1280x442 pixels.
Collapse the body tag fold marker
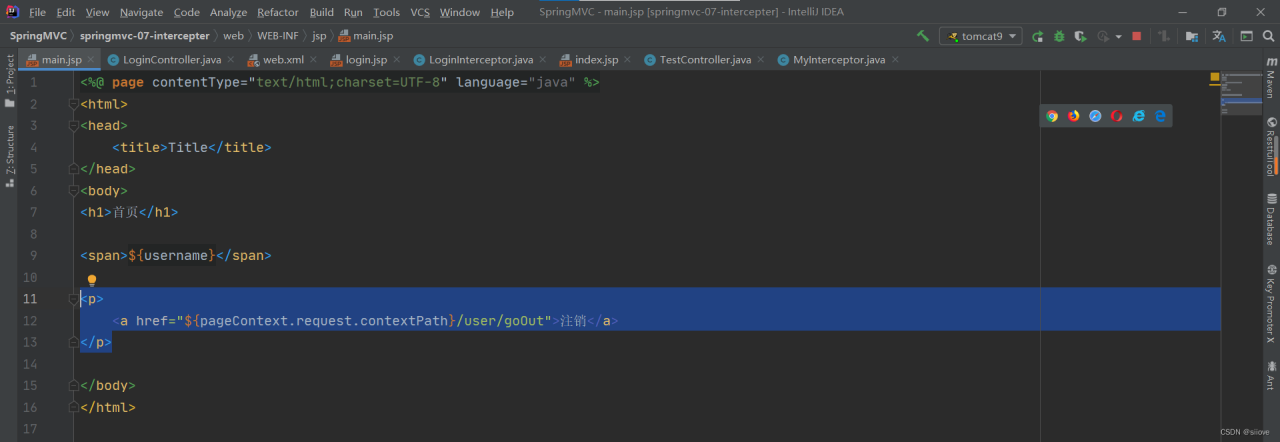pyautogui.click(x=73, y=191)
